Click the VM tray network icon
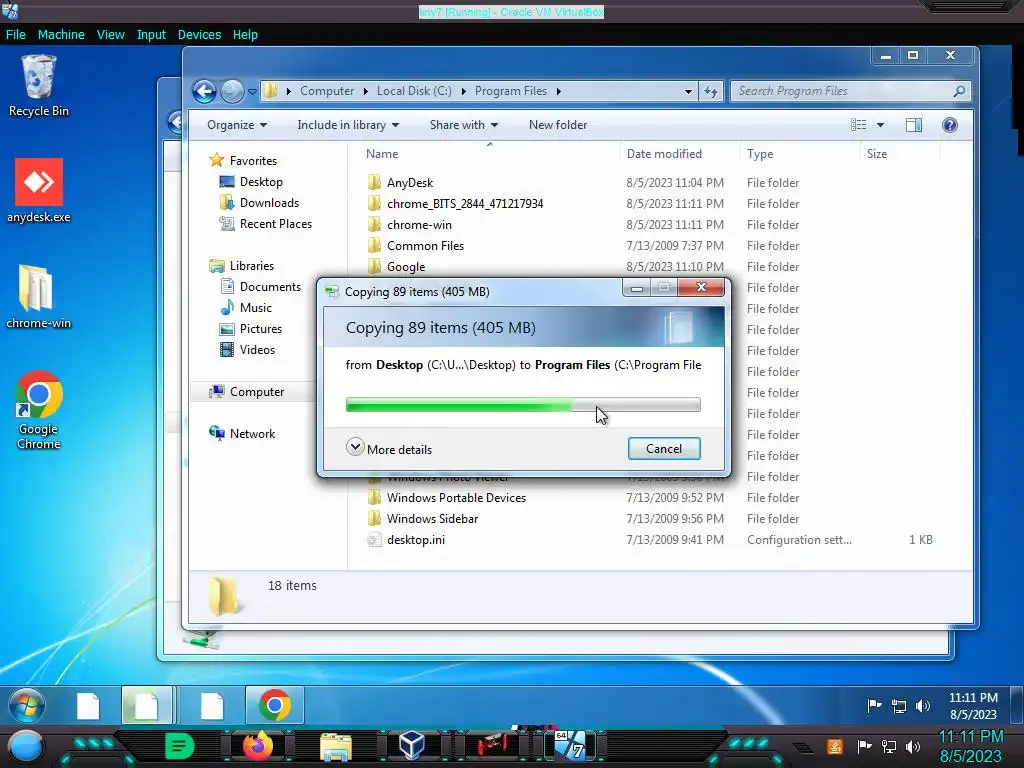This screenshot has height=768, width=1024. click(899, 705)
